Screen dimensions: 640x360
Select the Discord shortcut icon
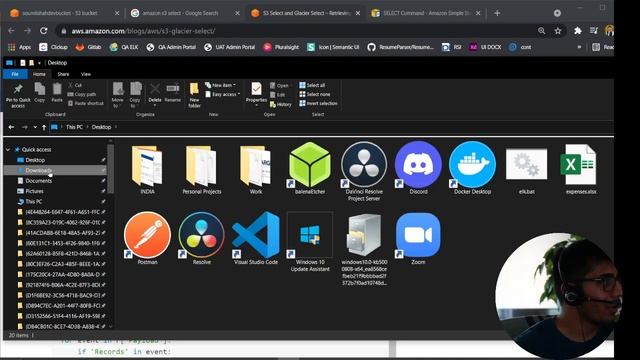click(418, 169)
